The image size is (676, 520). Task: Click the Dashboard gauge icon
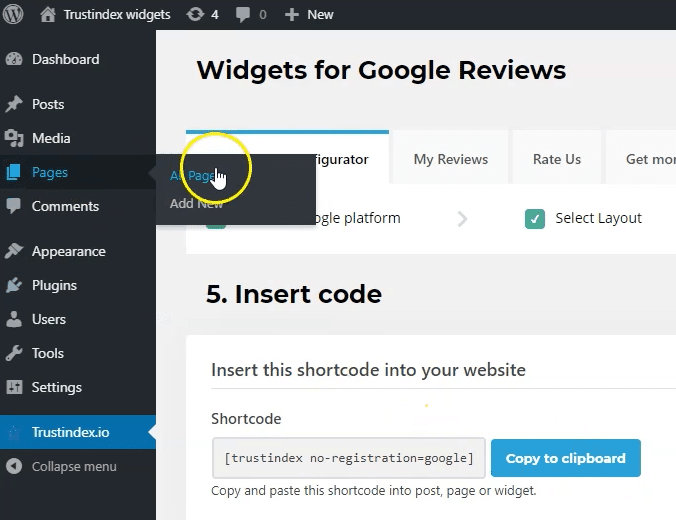point(14,59)
